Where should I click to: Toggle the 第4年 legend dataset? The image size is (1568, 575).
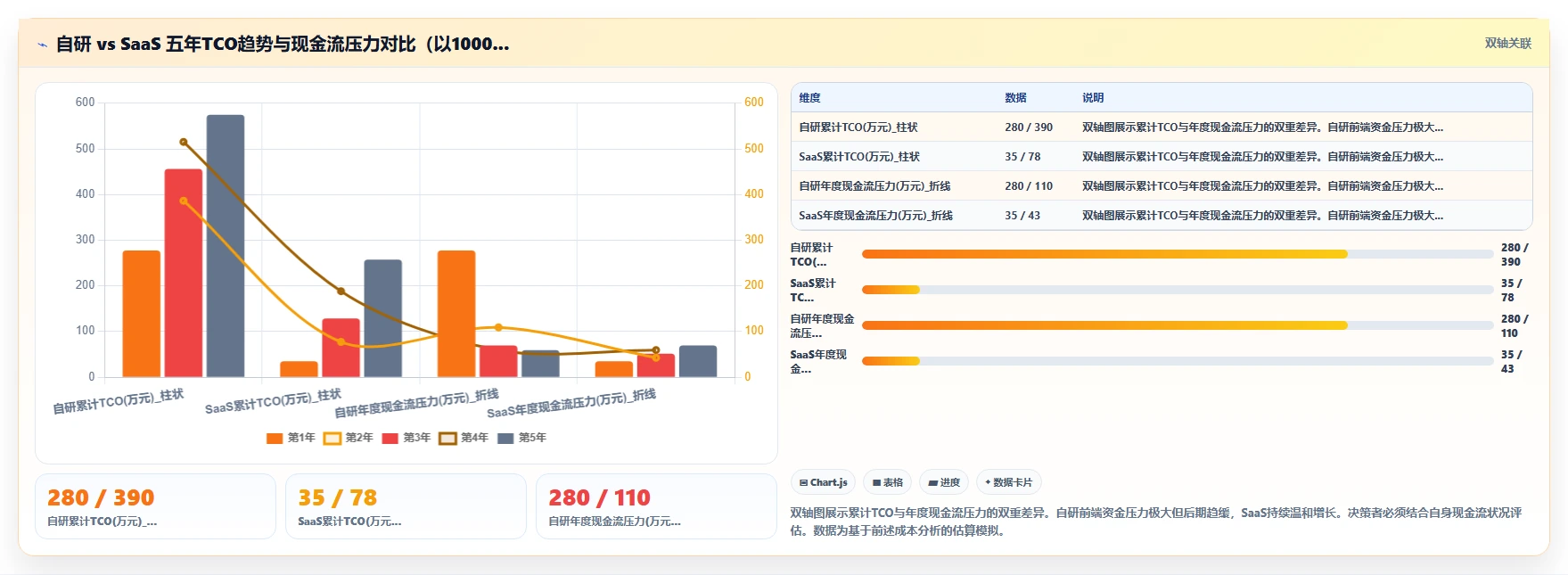coord(464,438)
